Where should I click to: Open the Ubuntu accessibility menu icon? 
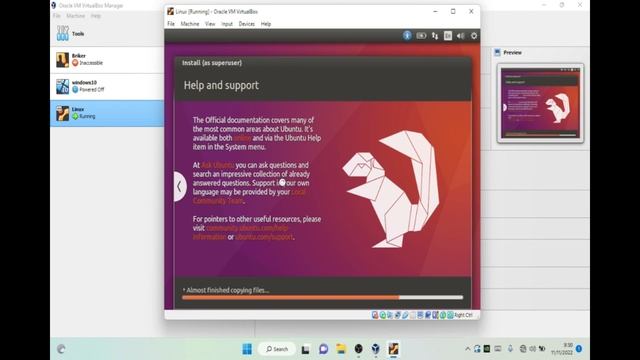point(407,36)
